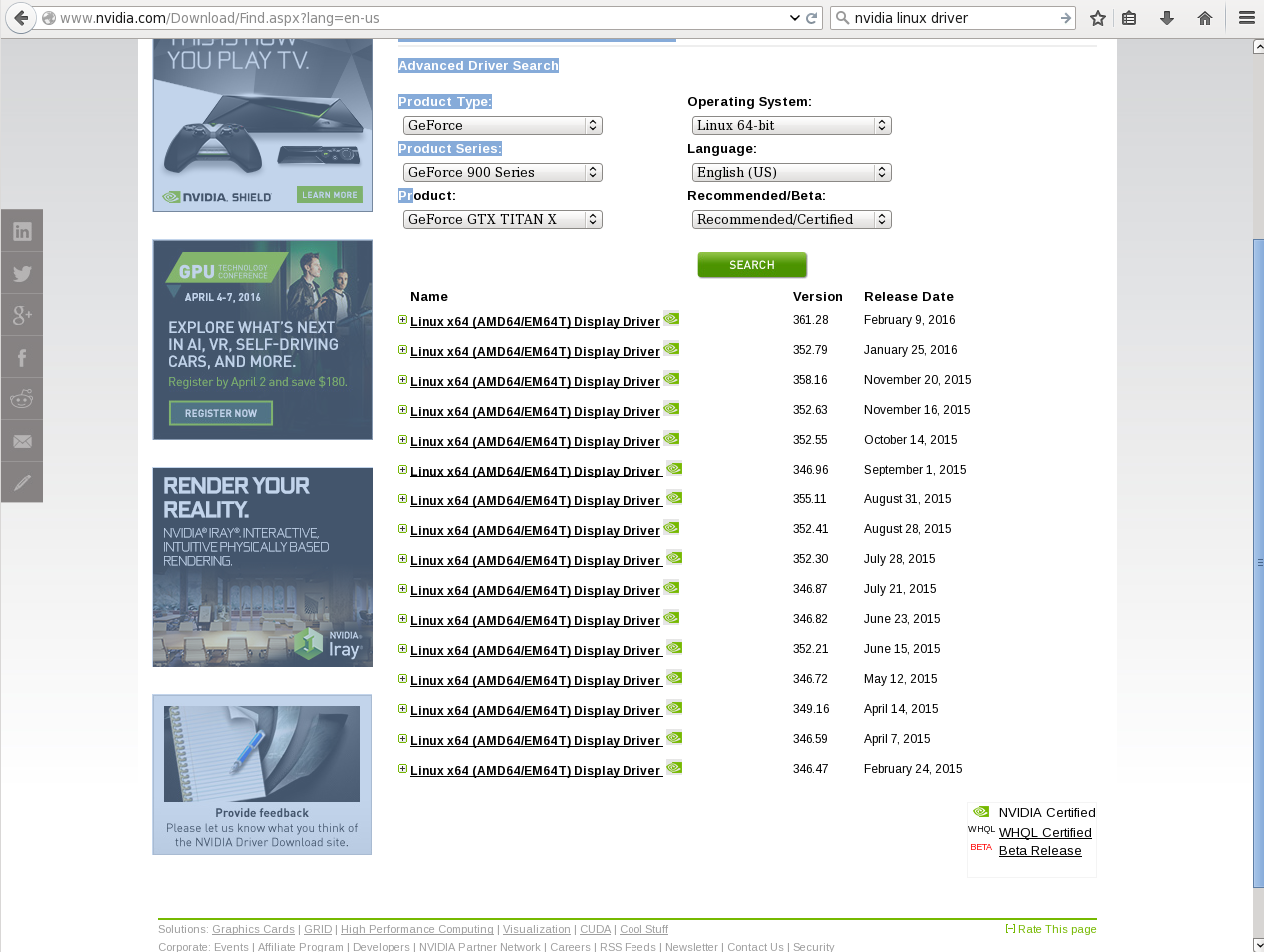Screen dimensions: 1264x952
Task: Click the Rate This page link
Action: (1057, 929)
